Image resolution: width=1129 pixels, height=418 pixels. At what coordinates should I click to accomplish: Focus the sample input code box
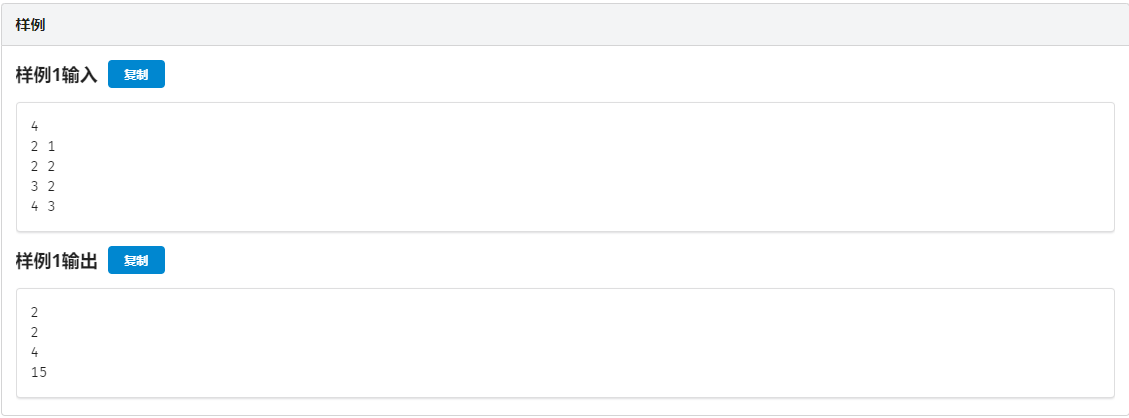(565, 167)
